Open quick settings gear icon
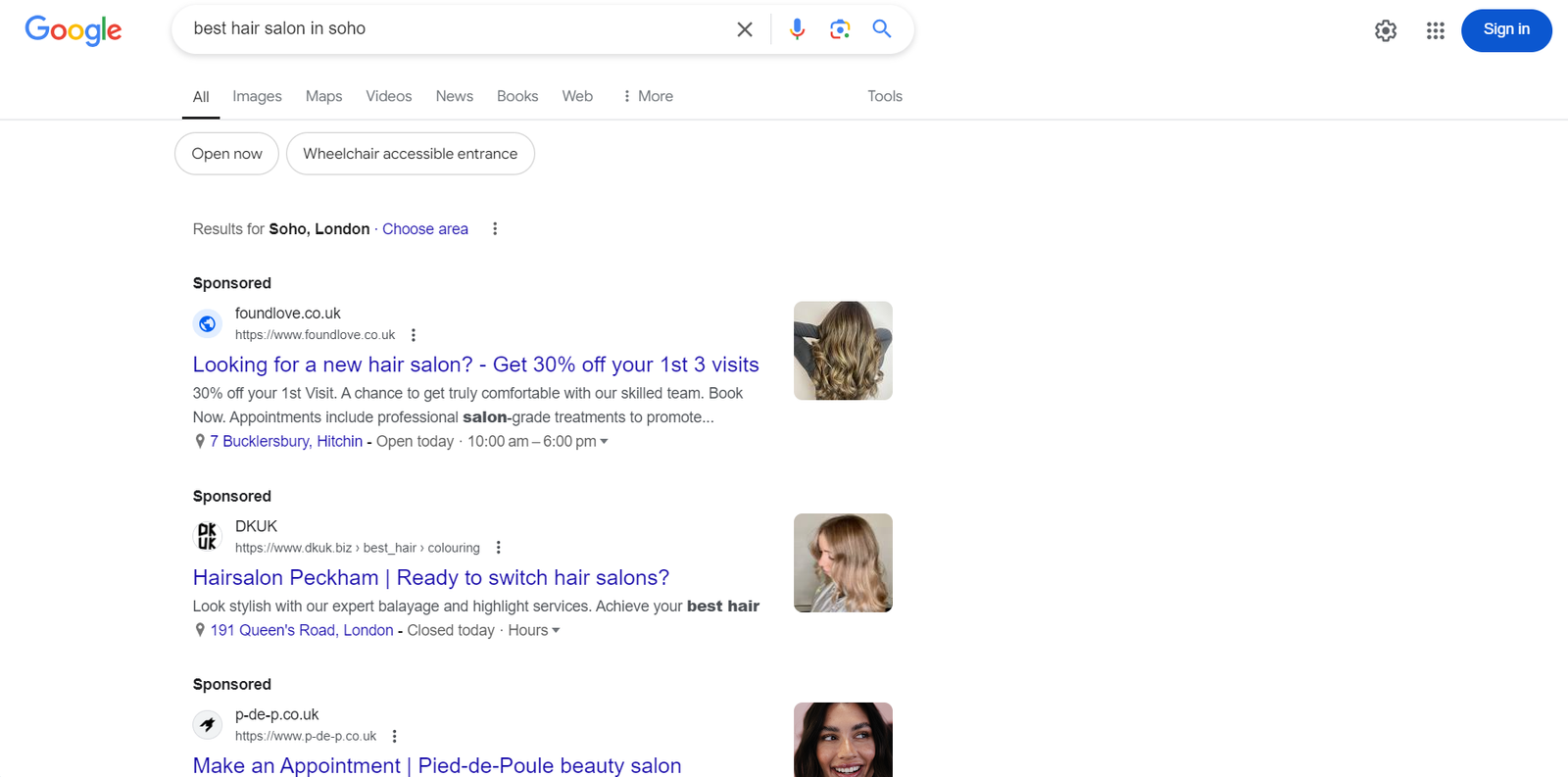 (x=1386, y=30)
